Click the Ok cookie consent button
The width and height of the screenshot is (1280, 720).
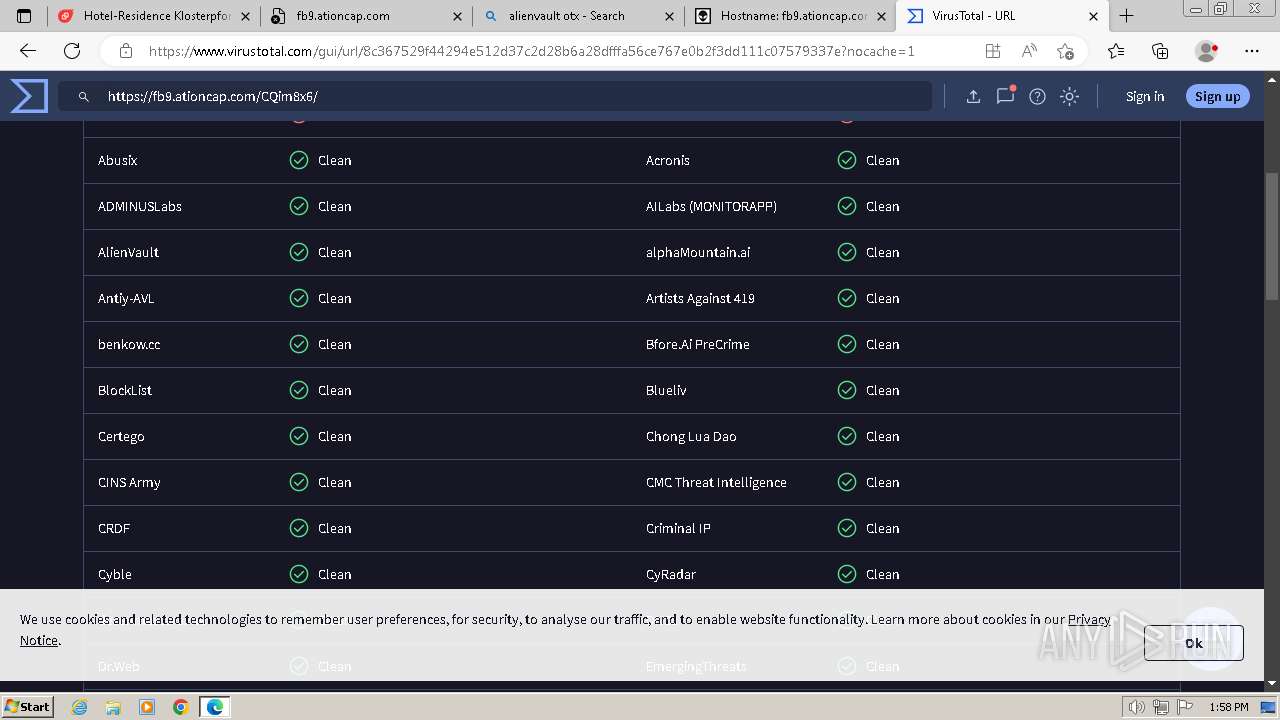click(x=1194, y=643)
